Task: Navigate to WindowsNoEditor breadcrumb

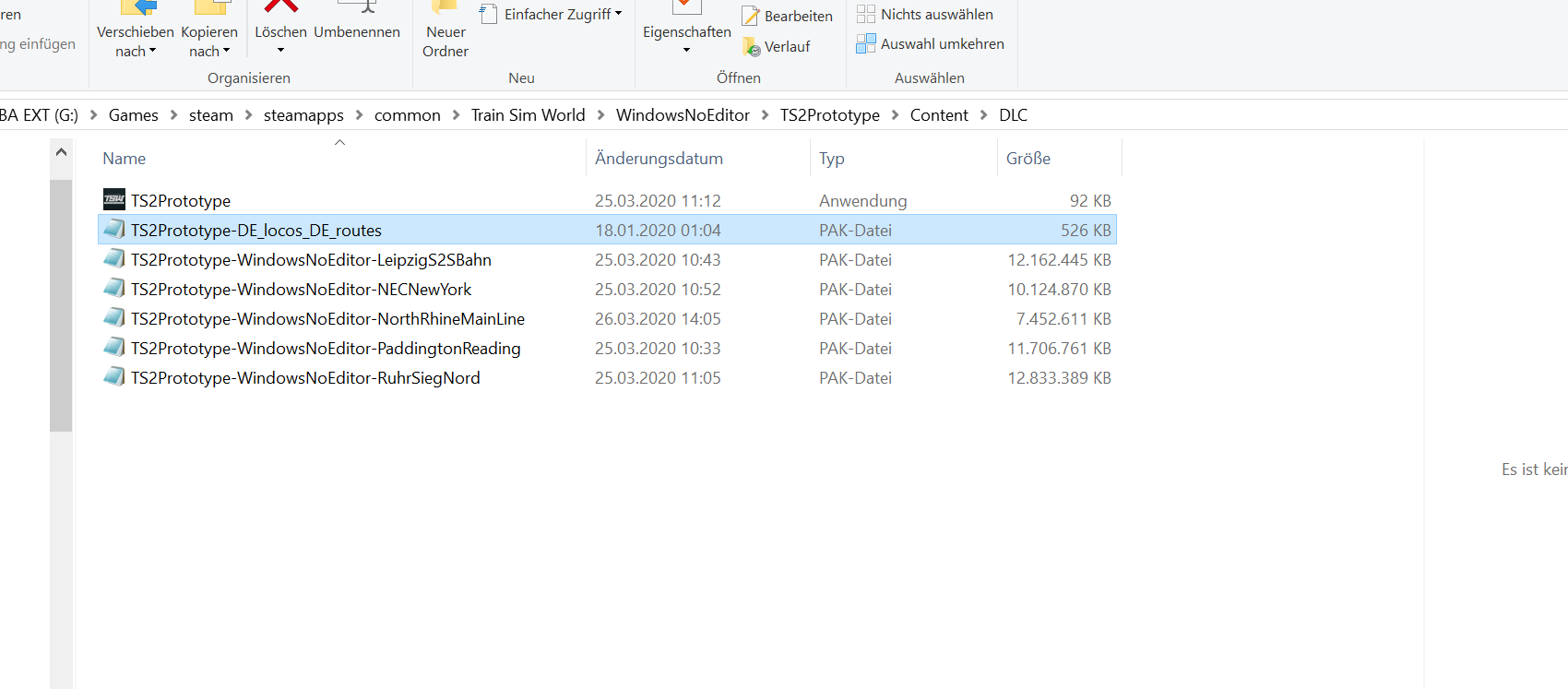Action: coord(683,115)
